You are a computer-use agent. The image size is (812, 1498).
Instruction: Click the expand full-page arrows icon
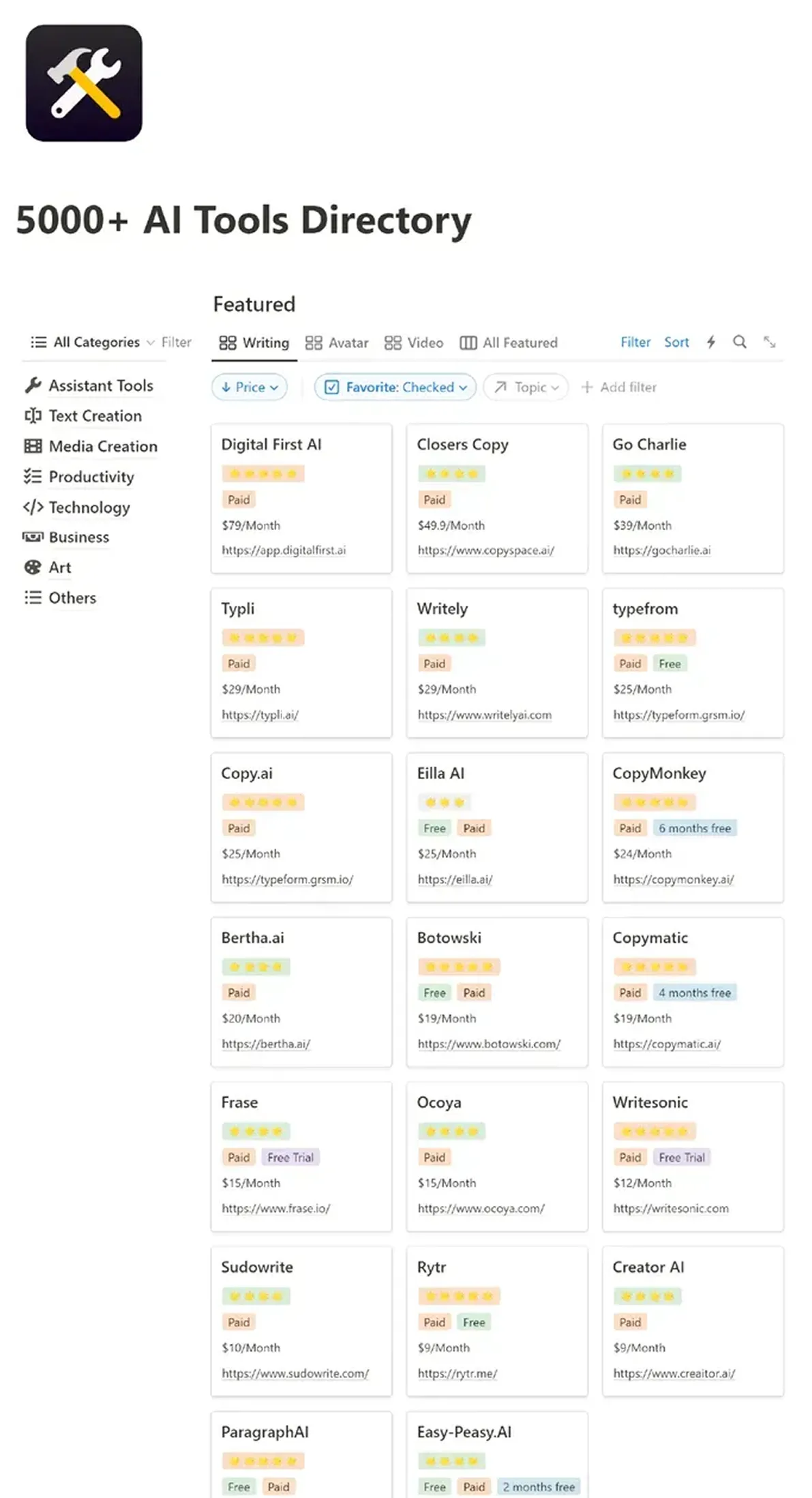[770, 342]
